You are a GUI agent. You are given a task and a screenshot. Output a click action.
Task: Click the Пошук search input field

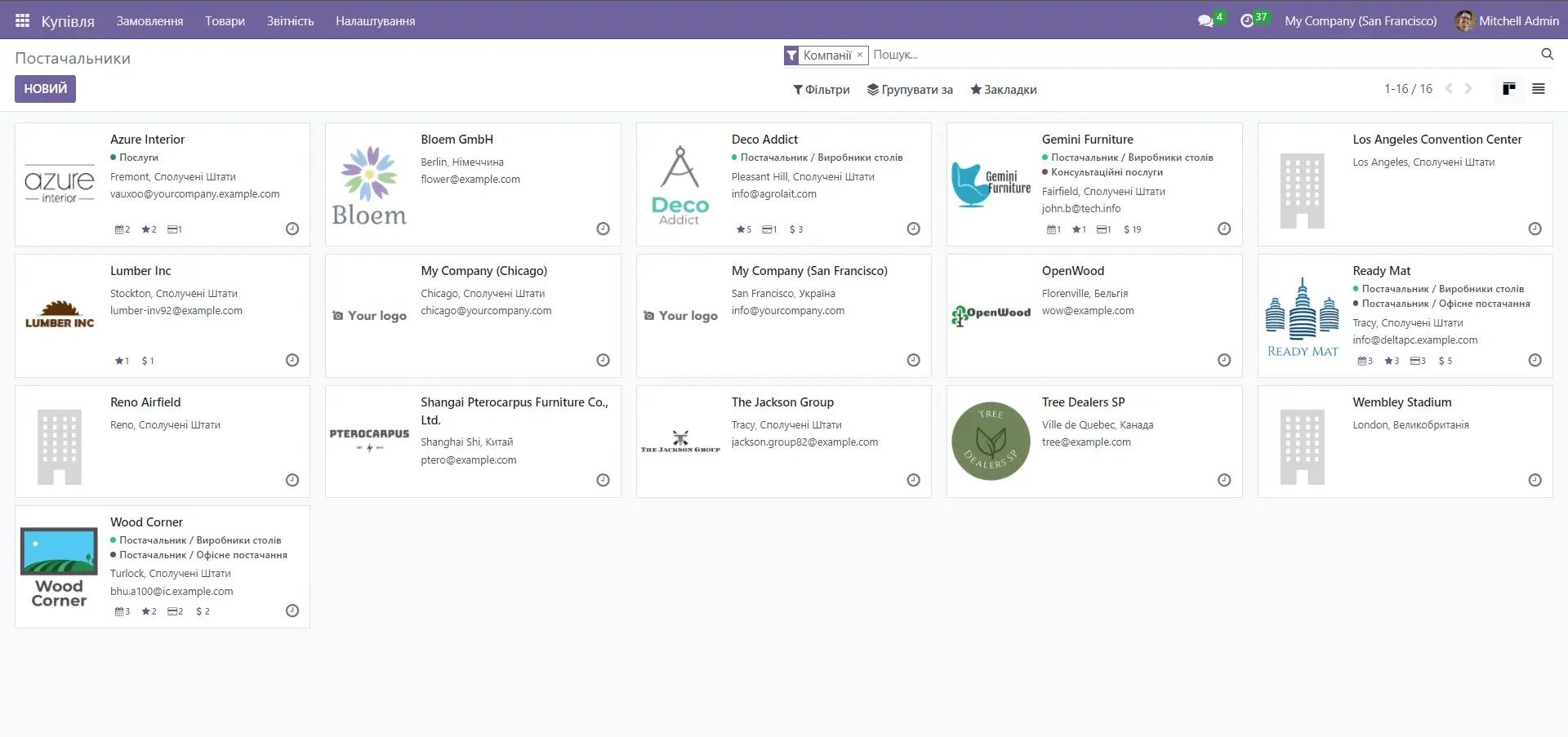click(x=1200, y=55)
